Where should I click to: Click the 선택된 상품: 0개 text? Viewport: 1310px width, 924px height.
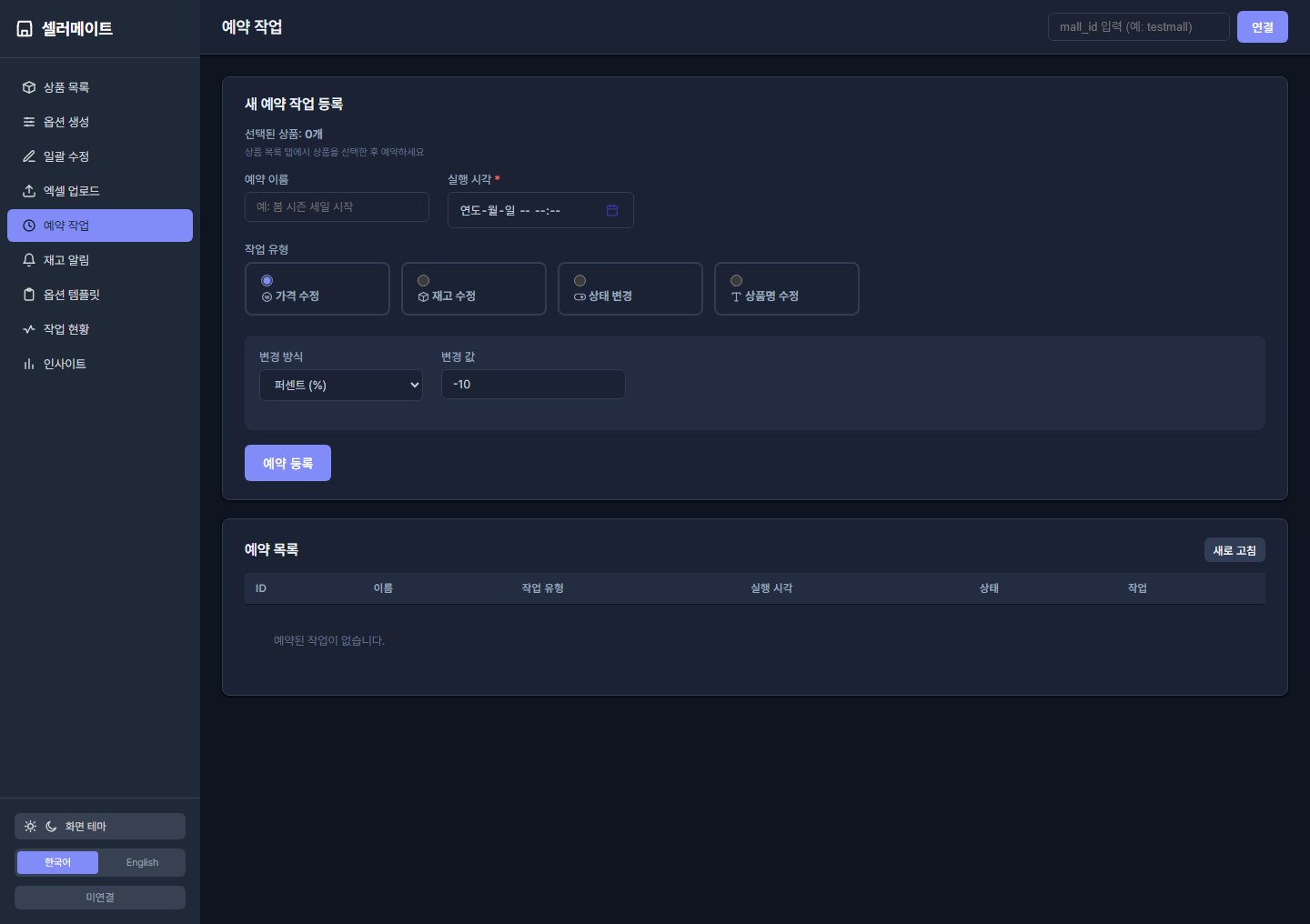[284, 134]
